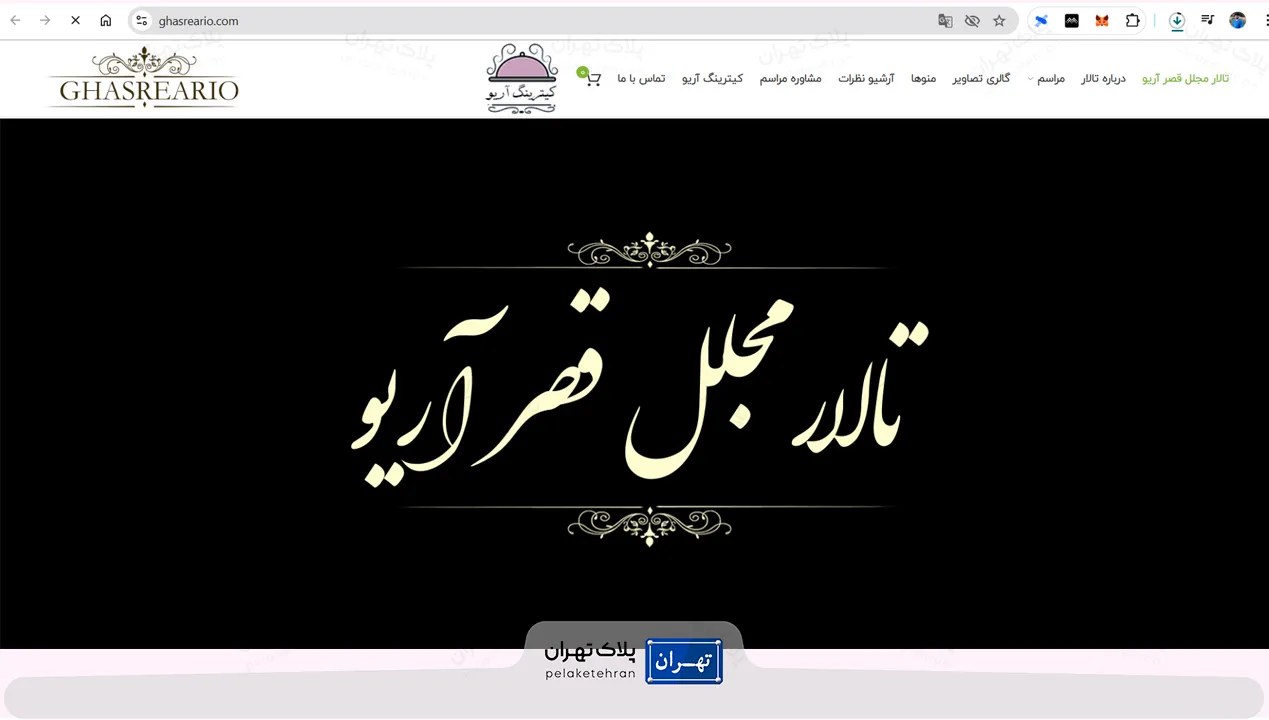This screenshot has height=720, width=1269.
Task: Stop loading the page with X button
Action: [75, 20]
